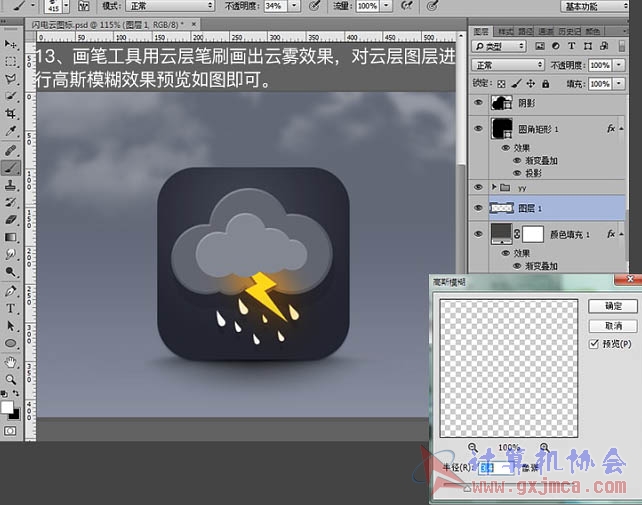
Task: Toggle lock transparent pixels
Action: click(501, 84)
